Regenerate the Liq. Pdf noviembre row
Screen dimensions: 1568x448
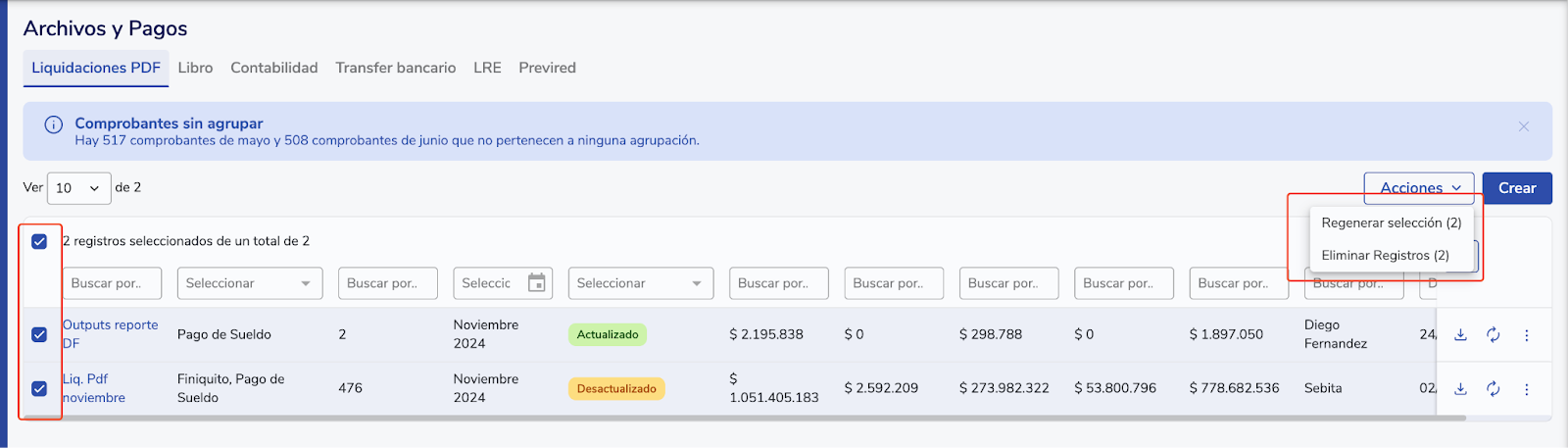(1493, 389)
